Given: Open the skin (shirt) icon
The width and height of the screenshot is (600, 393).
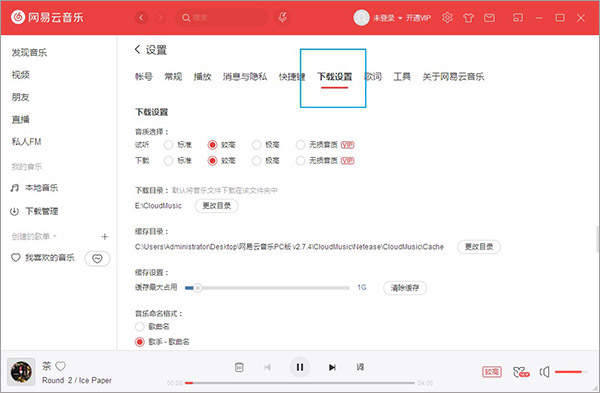Looking at the screenshot, I should 468,18.
